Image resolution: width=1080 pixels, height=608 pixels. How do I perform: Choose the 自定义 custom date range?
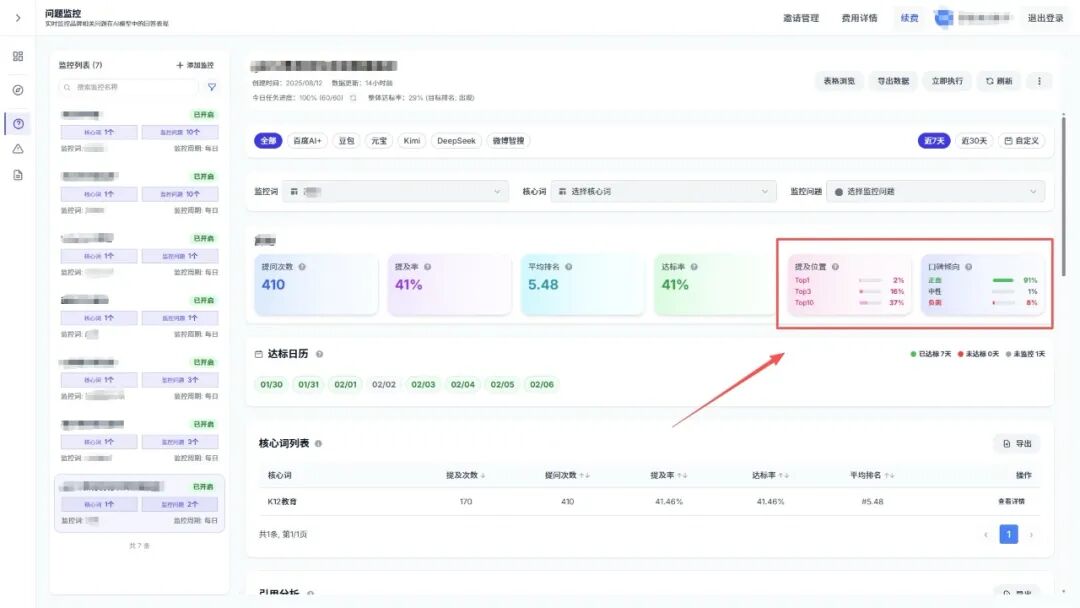(1021, 140)
